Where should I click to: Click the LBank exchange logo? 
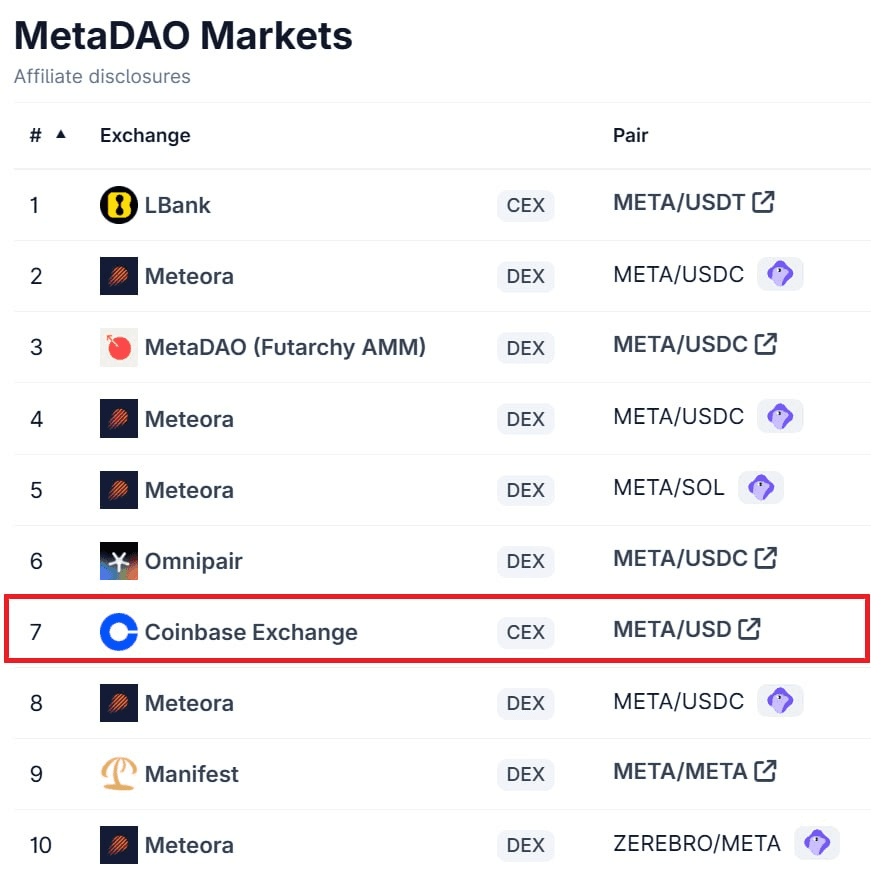click(118, 205)
